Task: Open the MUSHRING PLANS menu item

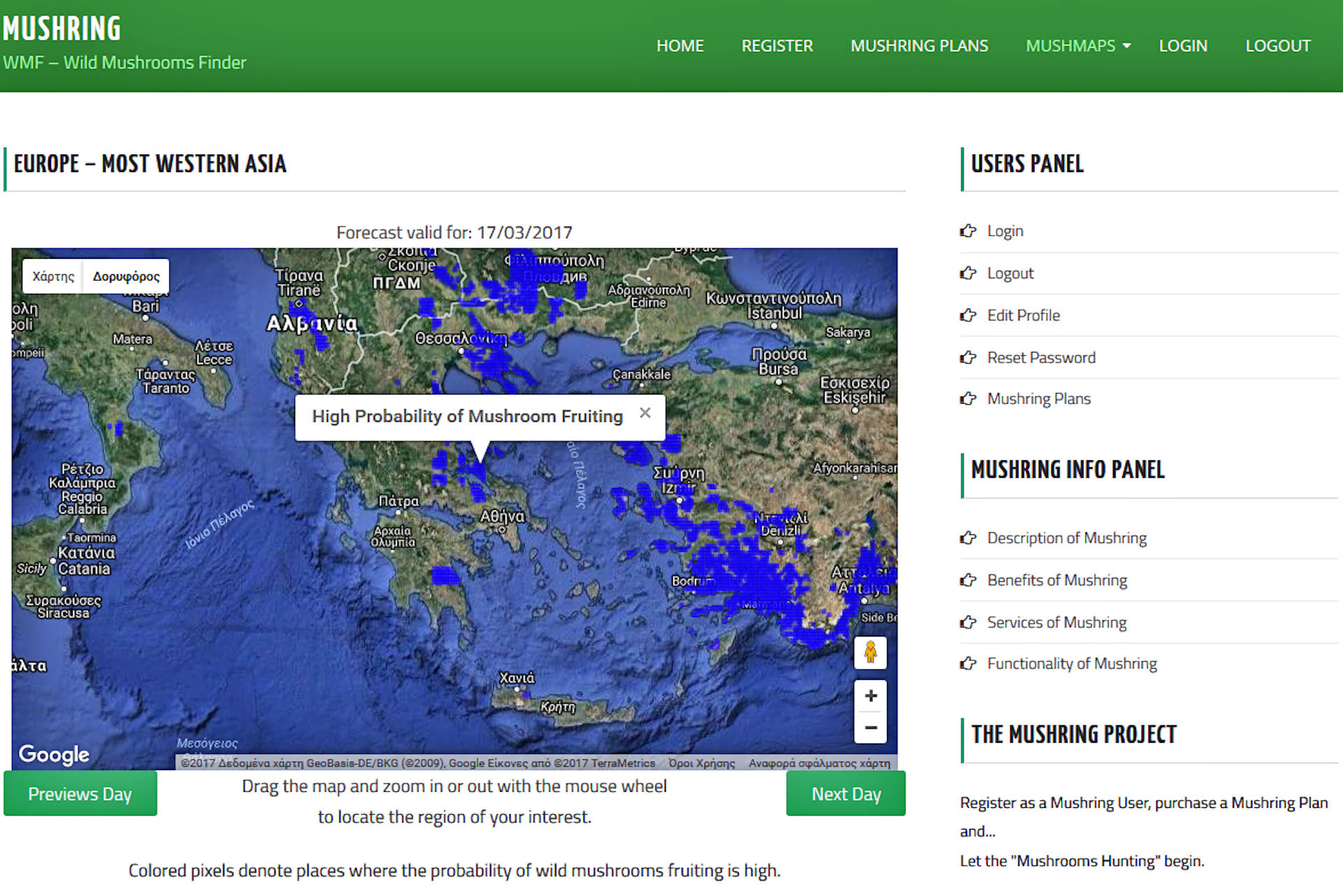Action: (919, 46)
